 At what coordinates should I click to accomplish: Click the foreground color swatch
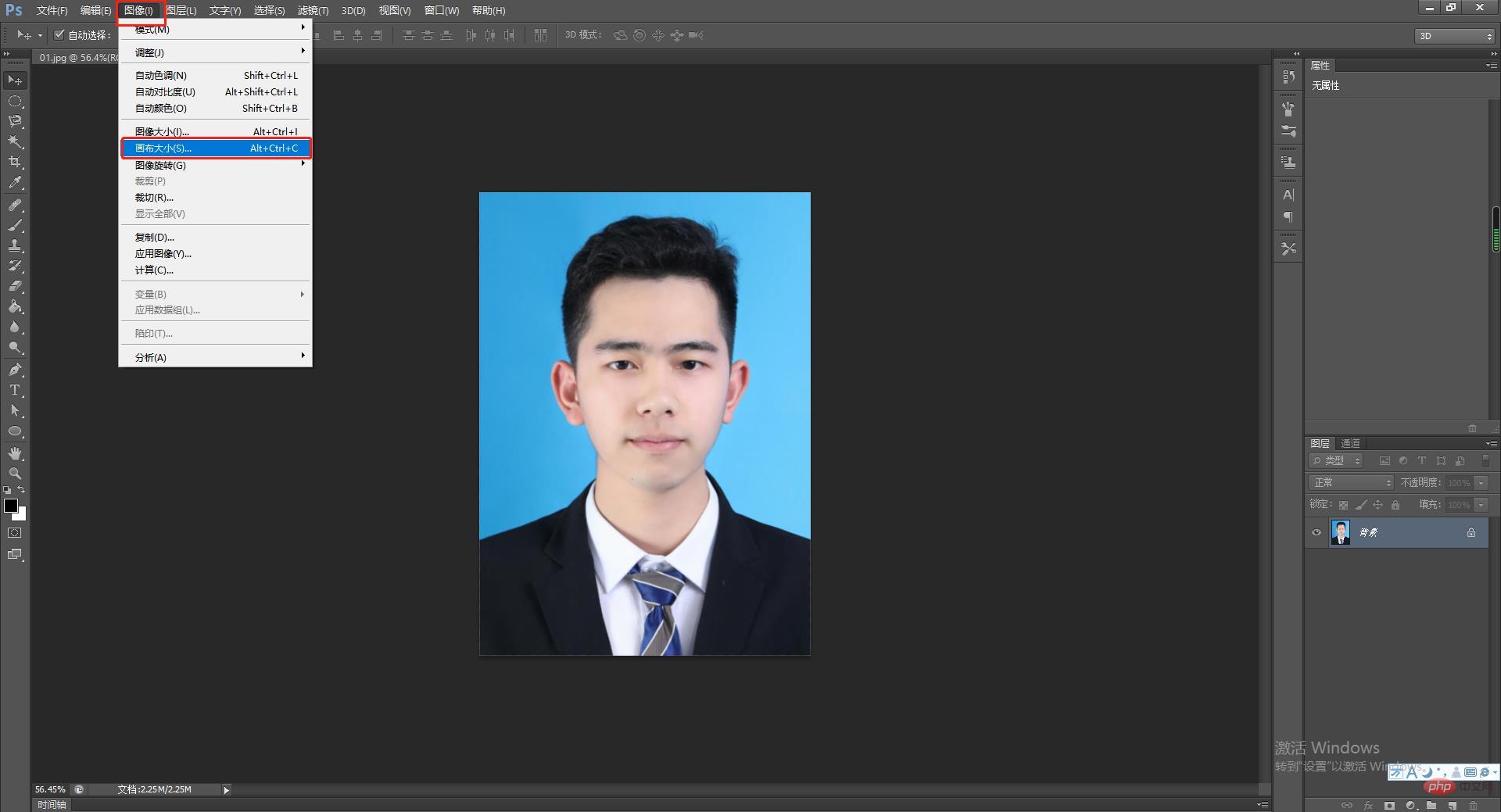click(11, 506)
